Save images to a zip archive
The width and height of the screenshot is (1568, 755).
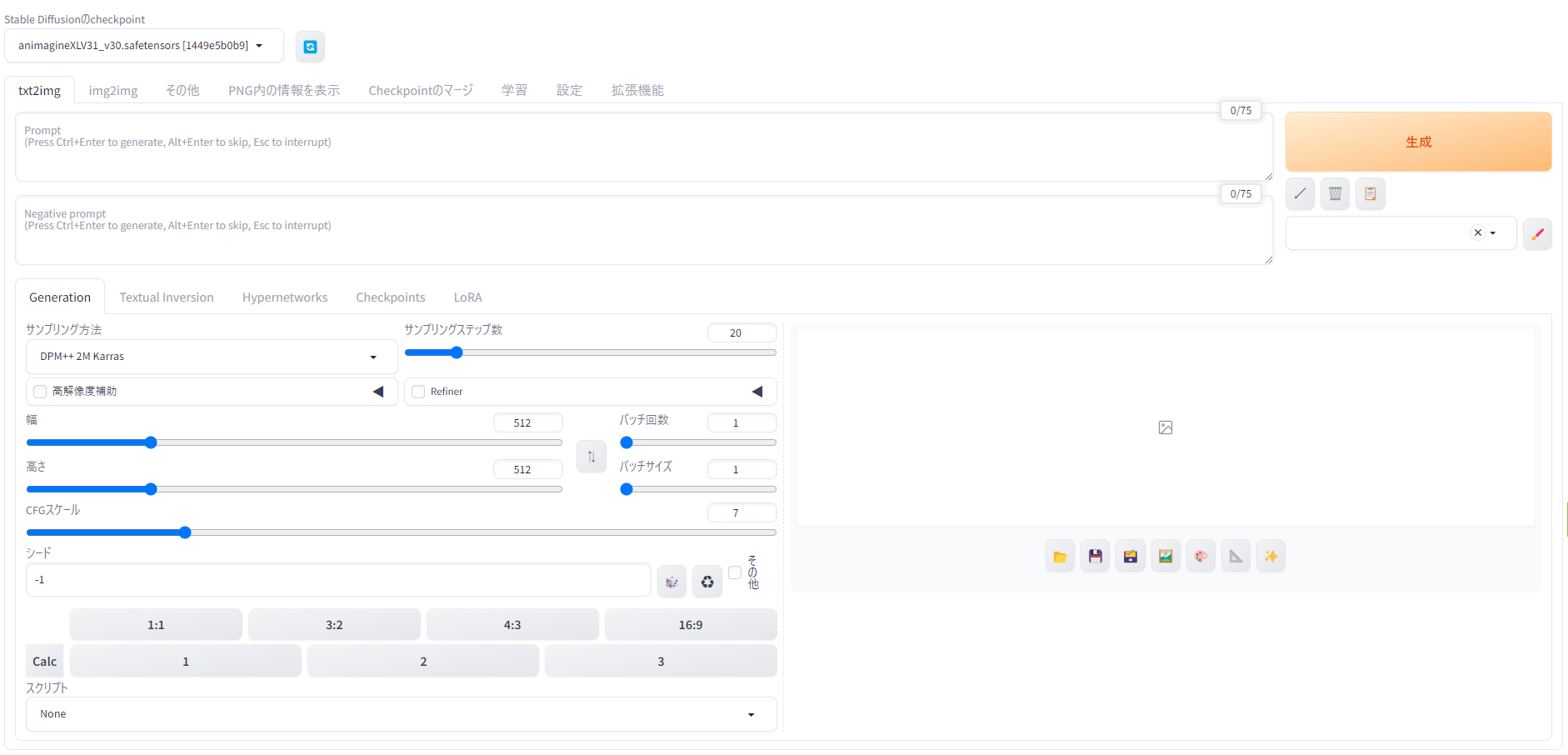[1130, 556]
